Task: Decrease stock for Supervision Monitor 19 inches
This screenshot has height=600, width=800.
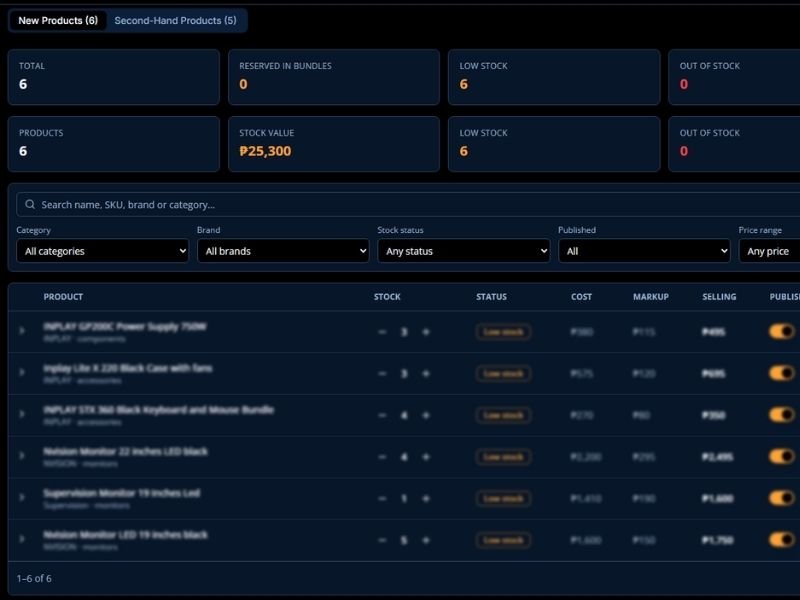Action: 382,498
